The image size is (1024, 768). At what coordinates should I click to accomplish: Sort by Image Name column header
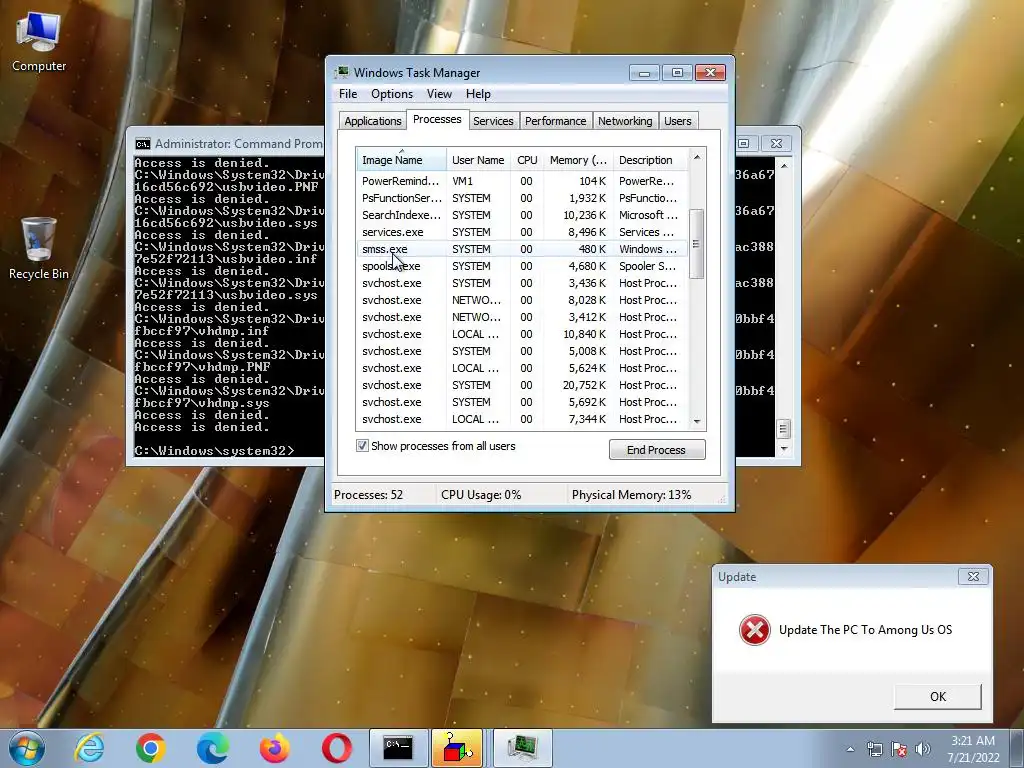tap(401, 160)
